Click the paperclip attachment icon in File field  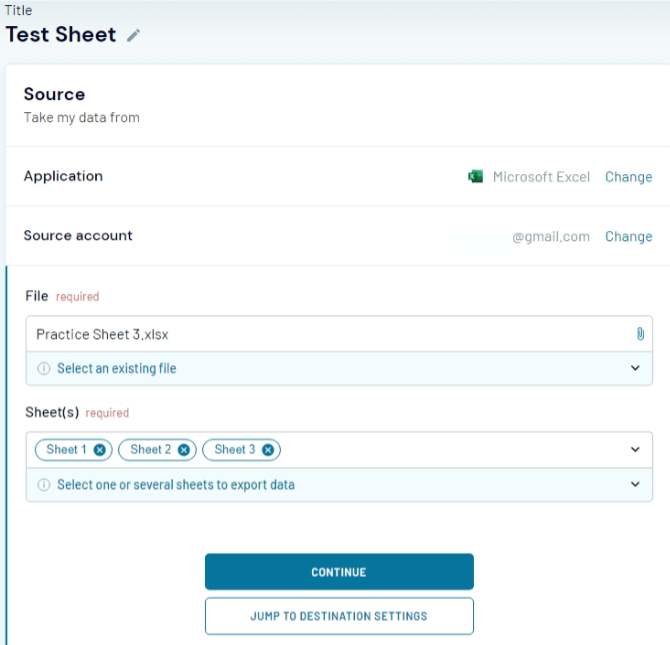(x=640, y=334)
